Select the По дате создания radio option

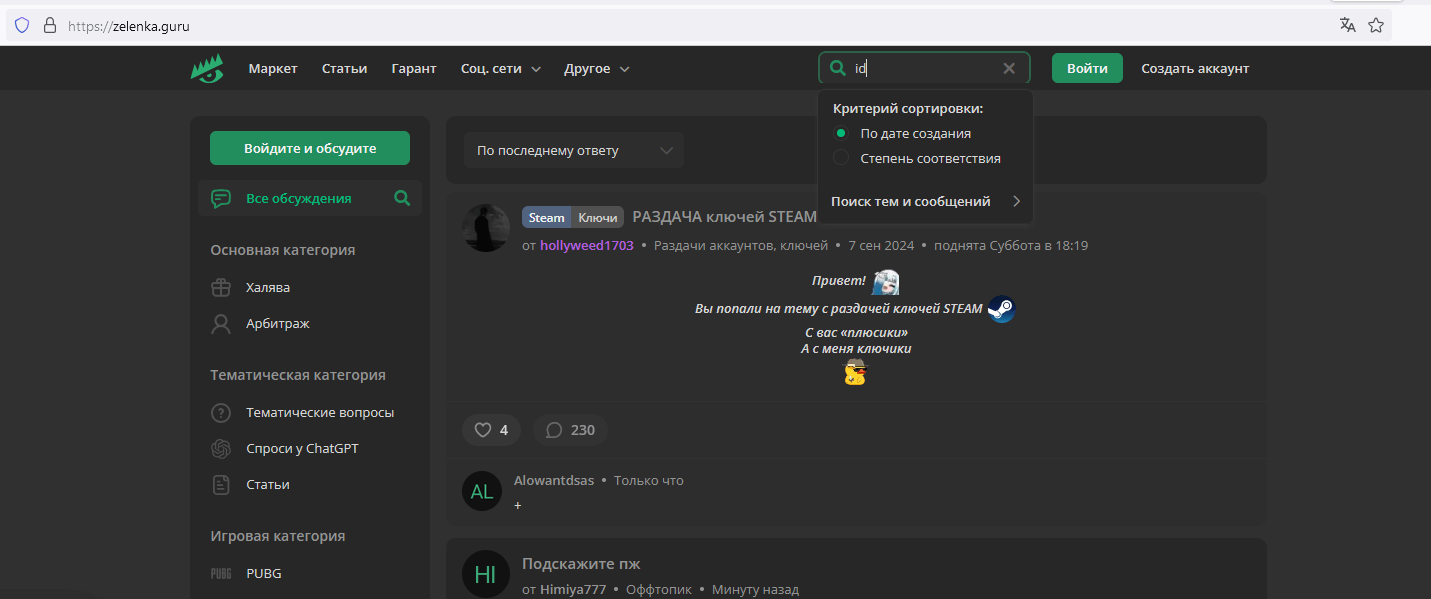pos(841,133)
